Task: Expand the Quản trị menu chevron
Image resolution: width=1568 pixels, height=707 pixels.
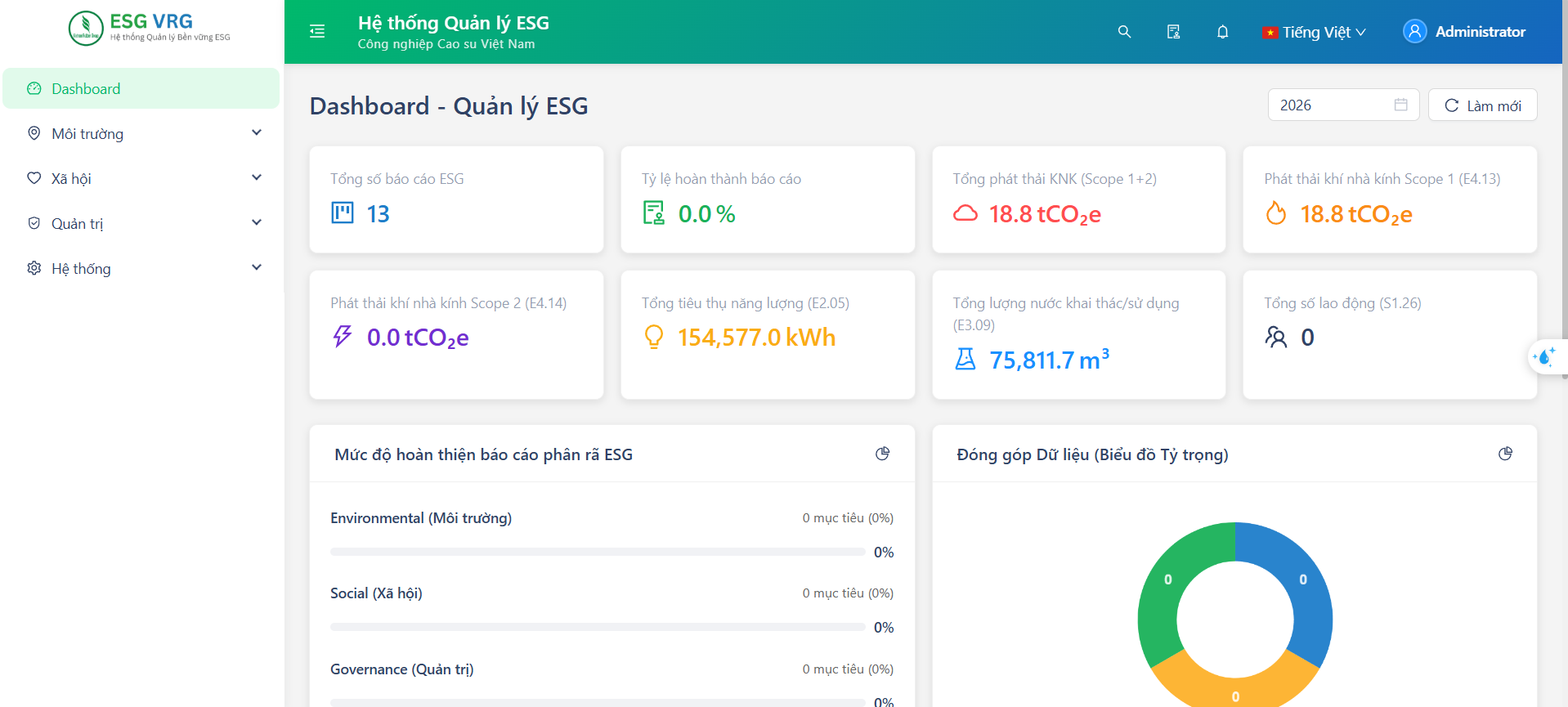Action: [x=256, y=222]
